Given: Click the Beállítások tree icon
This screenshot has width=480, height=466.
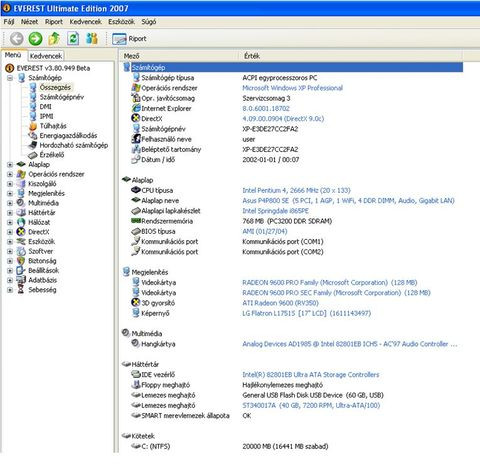Looking at the screenshot, I should tap(21, 271).
